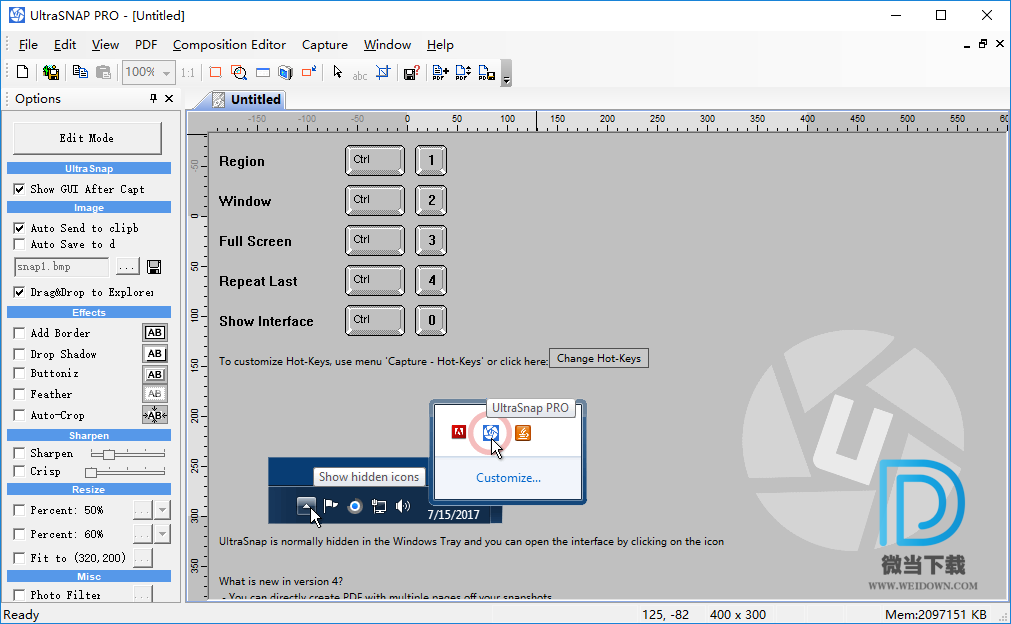Open the Composition Editor menu

pos(229,45)
